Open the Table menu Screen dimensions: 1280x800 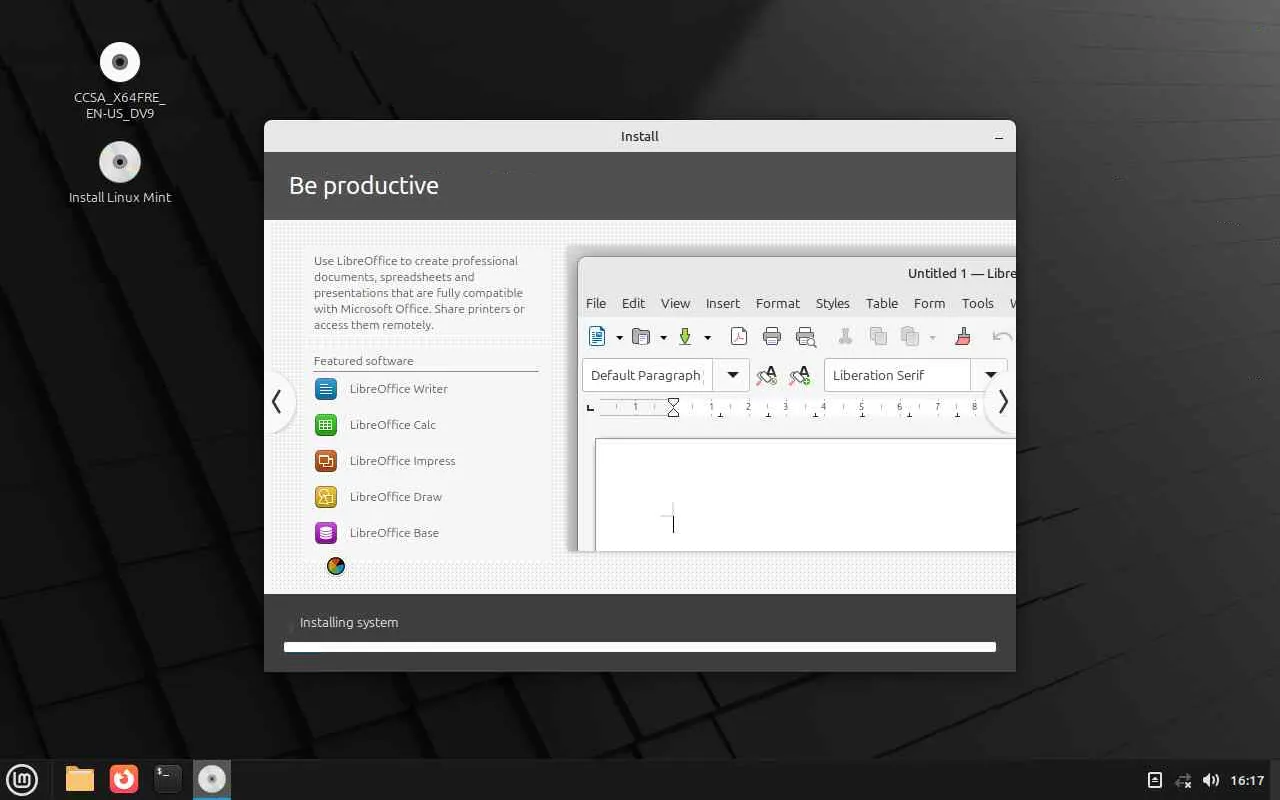(x=882, y=303)
